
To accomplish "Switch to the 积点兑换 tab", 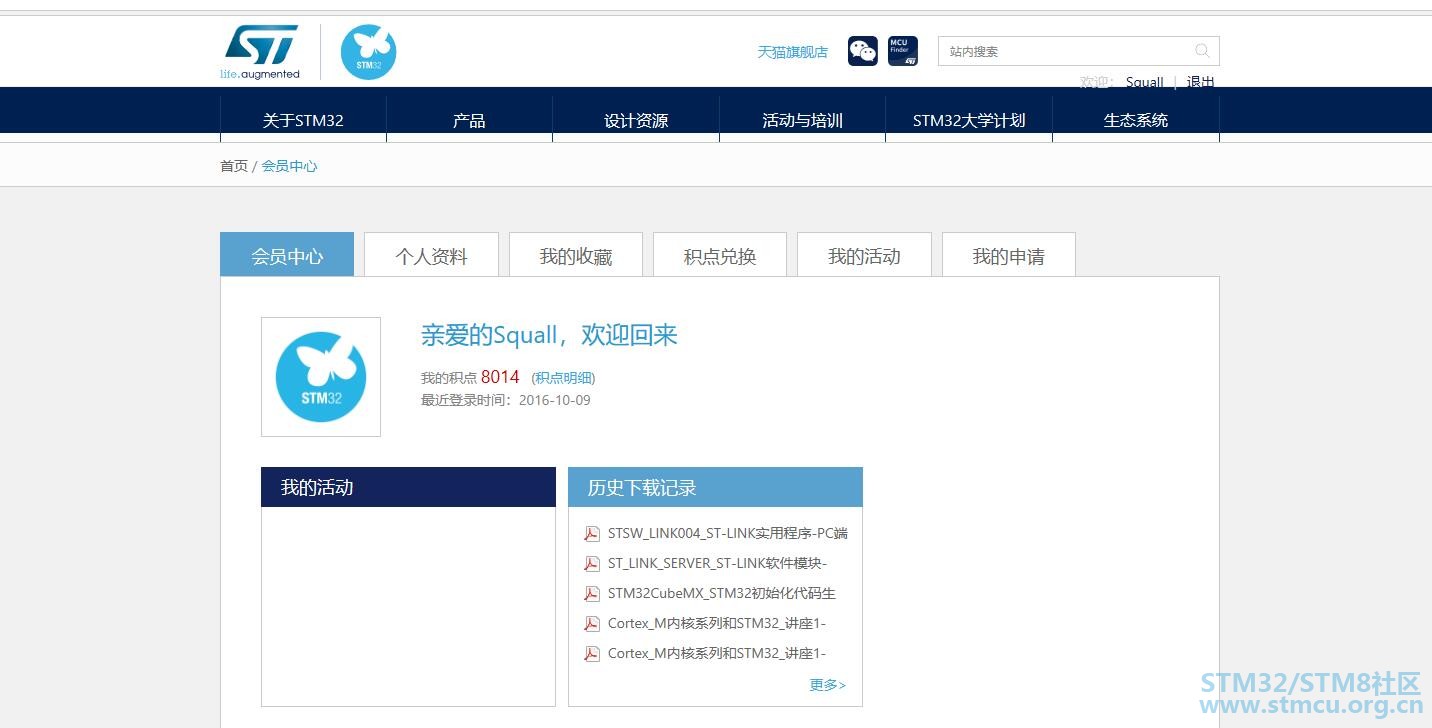I will point(720,255).
